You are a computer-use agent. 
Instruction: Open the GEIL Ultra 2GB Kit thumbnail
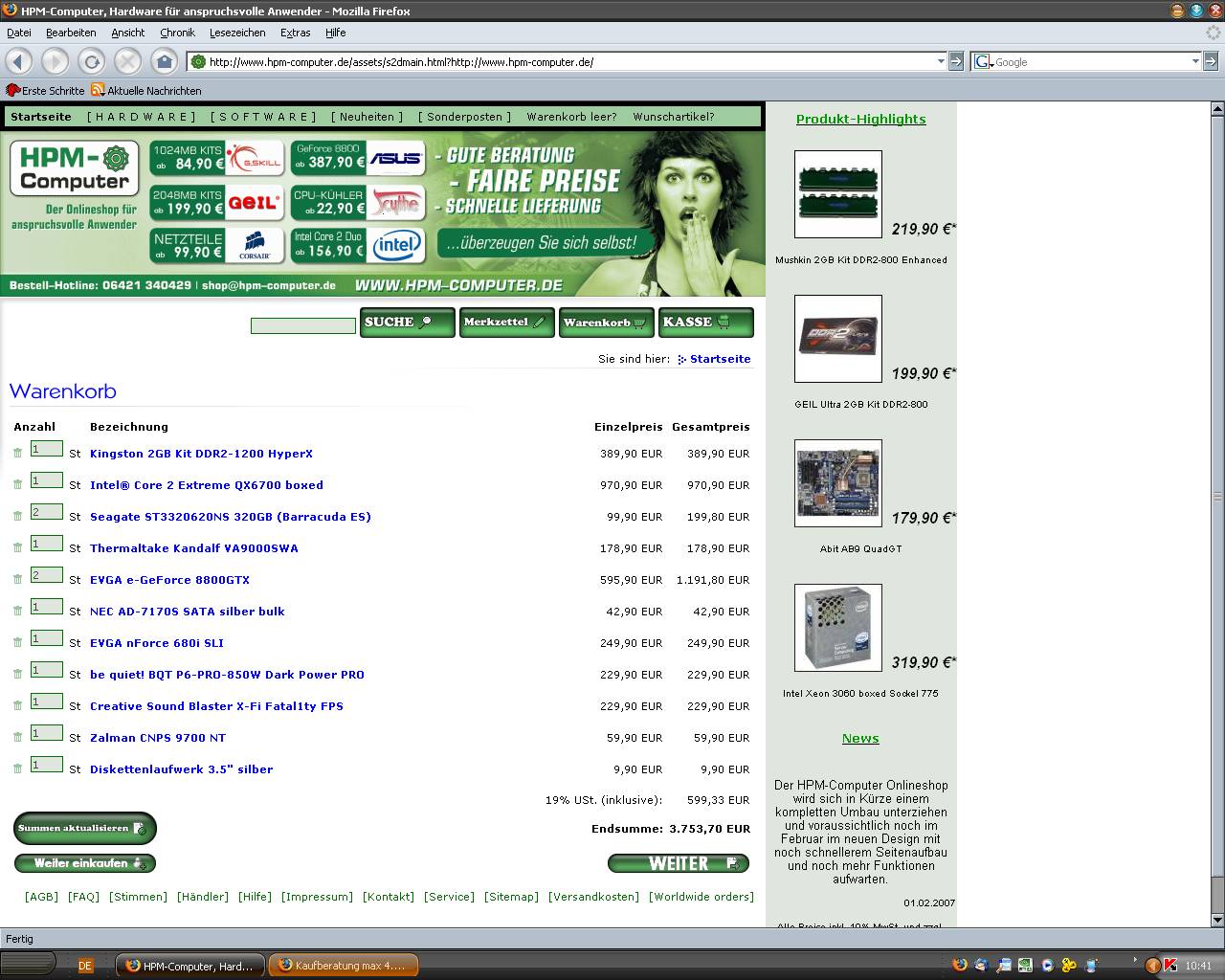(x=838, y=339)
